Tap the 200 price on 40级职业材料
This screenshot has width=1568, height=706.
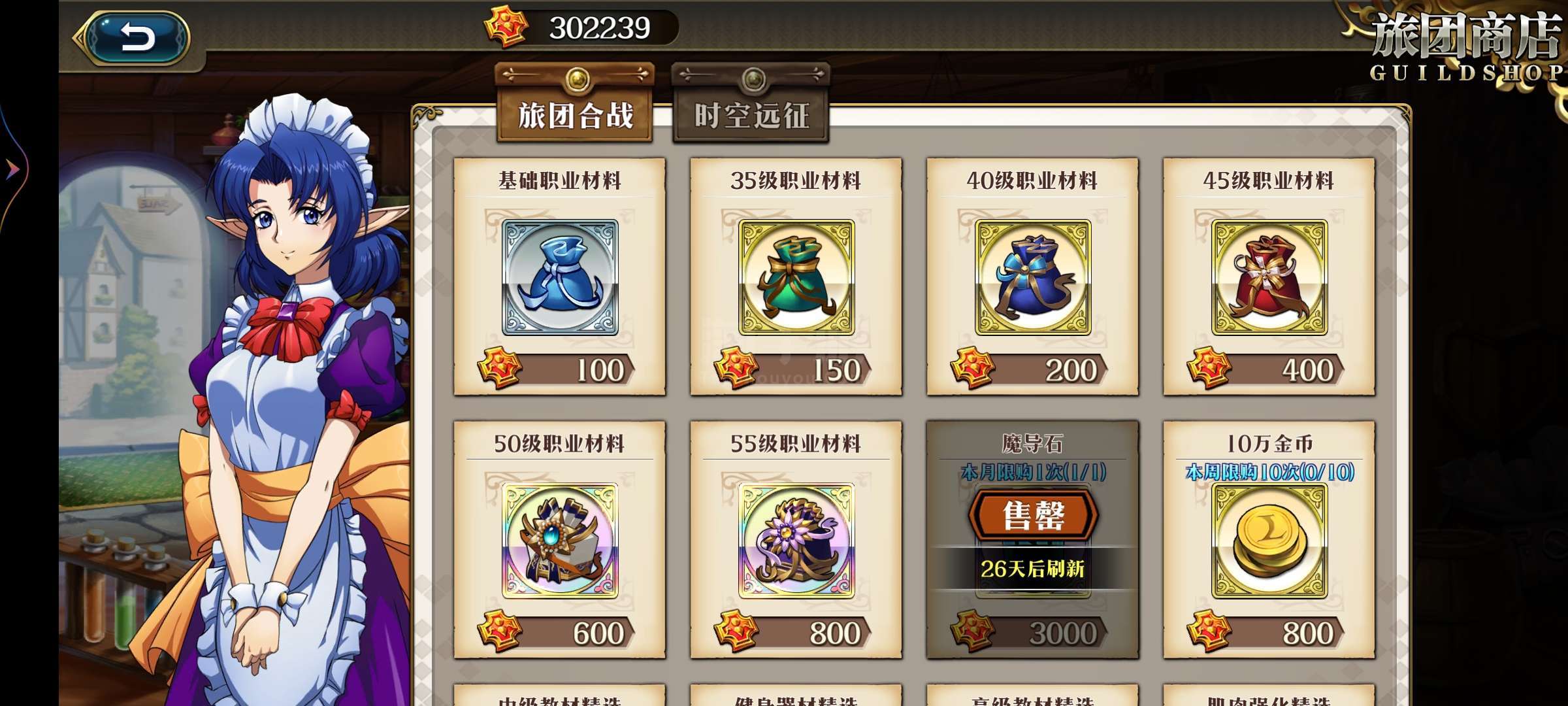(1030, 369)
